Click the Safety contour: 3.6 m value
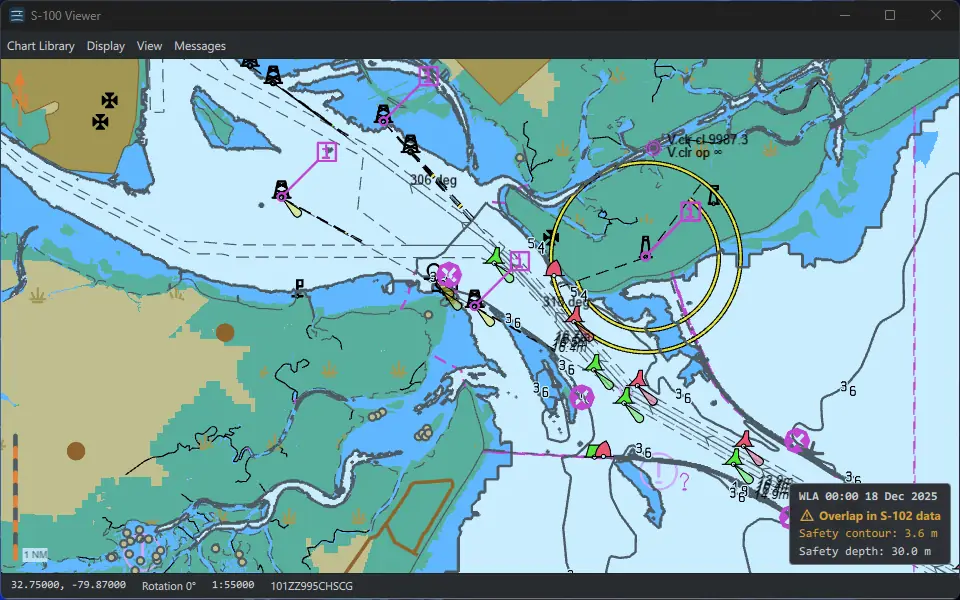 point(868,533)
